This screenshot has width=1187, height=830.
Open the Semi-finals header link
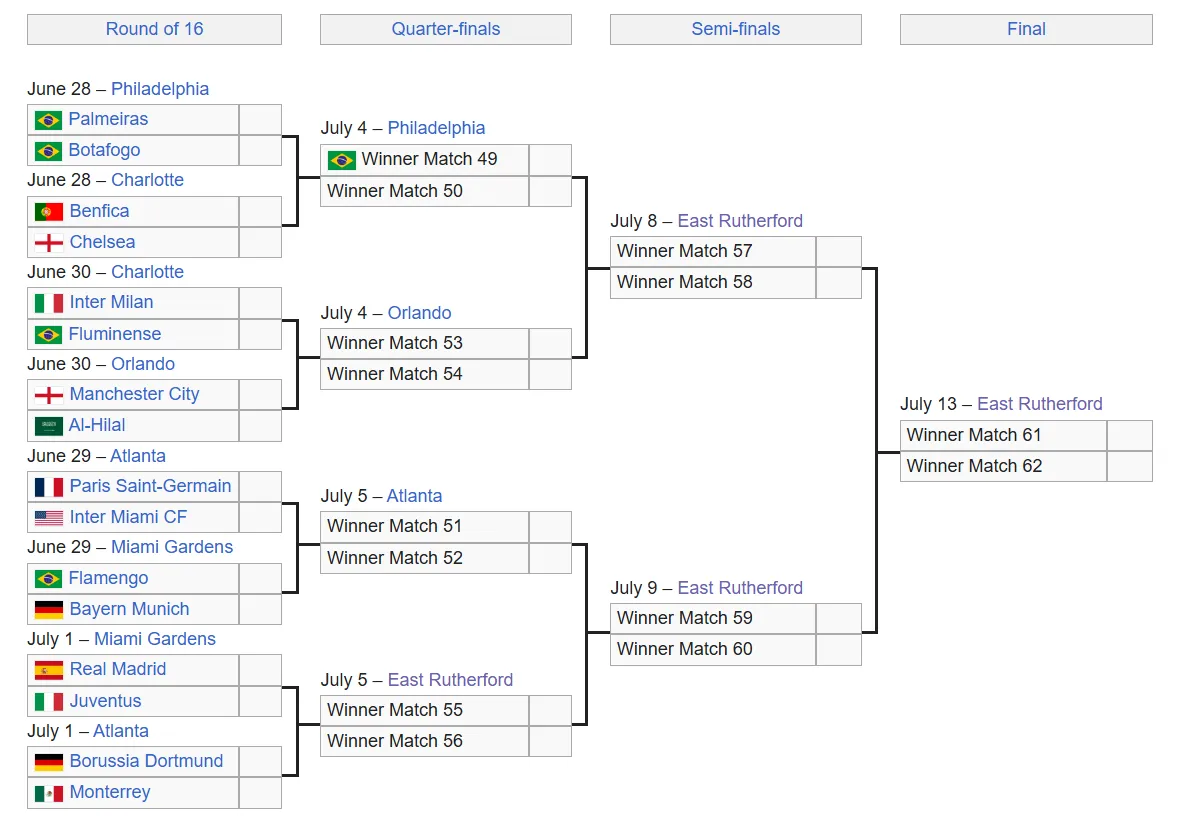coord(736,29)
